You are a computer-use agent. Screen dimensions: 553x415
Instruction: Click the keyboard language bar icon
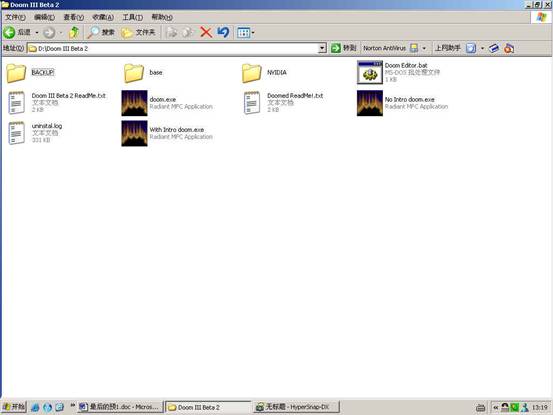480,408
